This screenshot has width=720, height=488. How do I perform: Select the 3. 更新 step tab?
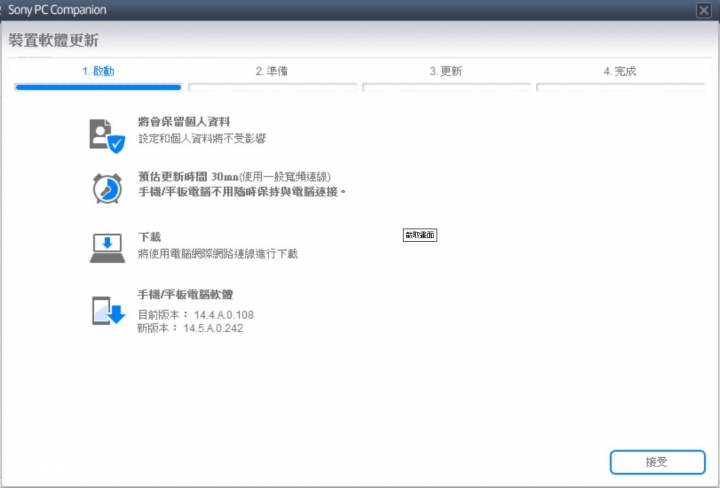[446, 71]
